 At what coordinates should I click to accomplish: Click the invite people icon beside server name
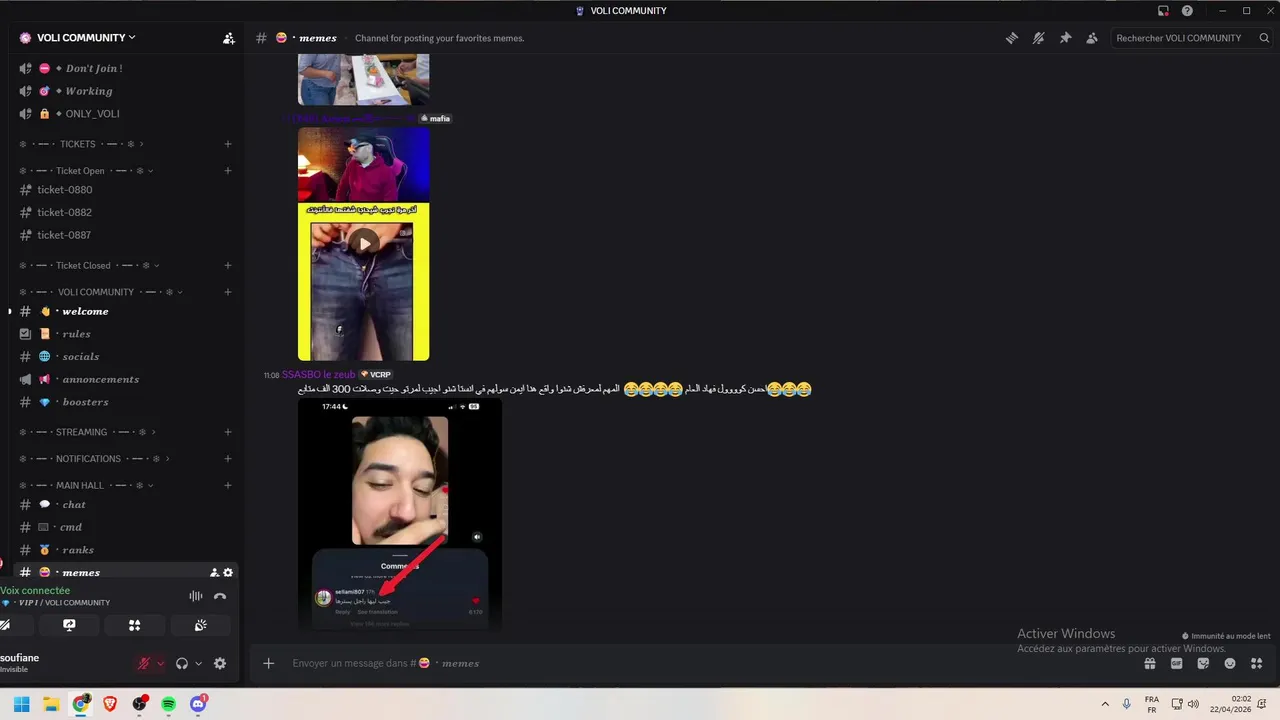point(228,38)
